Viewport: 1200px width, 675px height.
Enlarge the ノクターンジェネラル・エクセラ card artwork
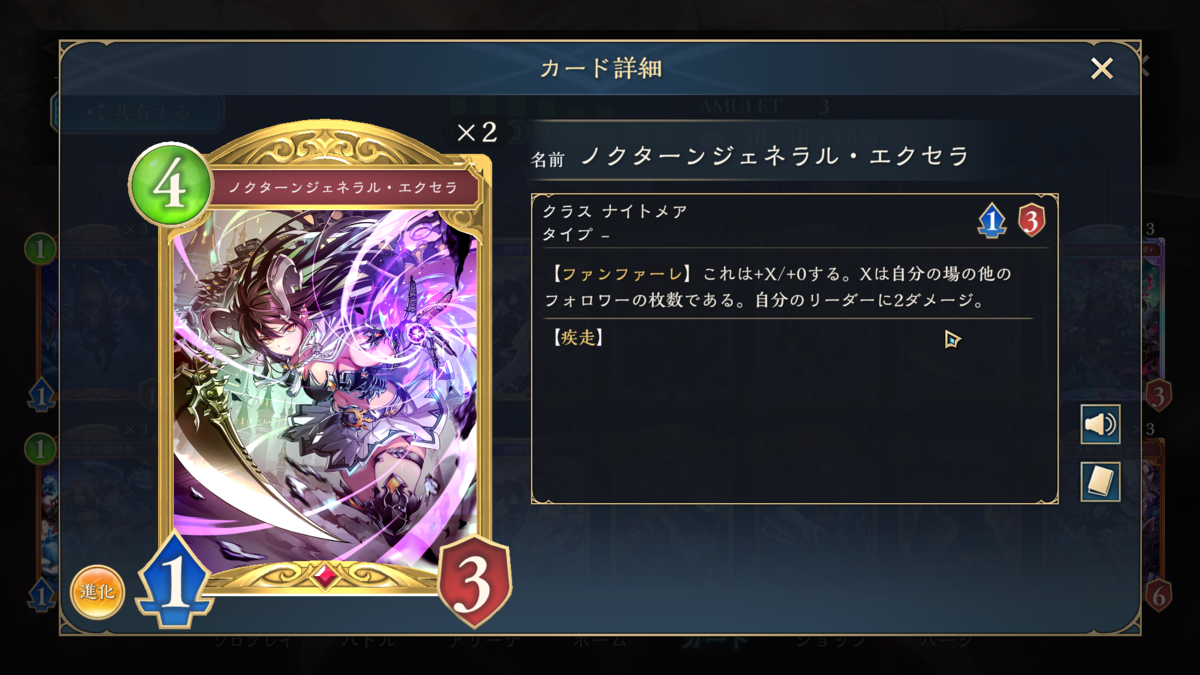pos(325,385)
